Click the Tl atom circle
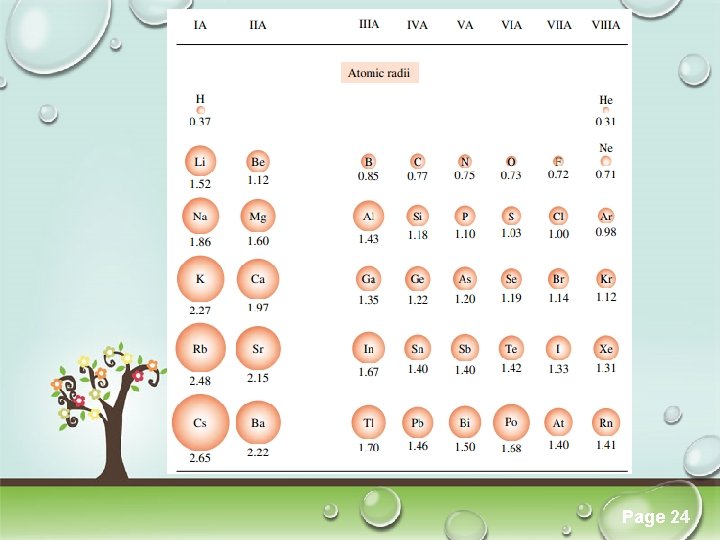This screenshot has width=720, height=540. click(369, 422)
